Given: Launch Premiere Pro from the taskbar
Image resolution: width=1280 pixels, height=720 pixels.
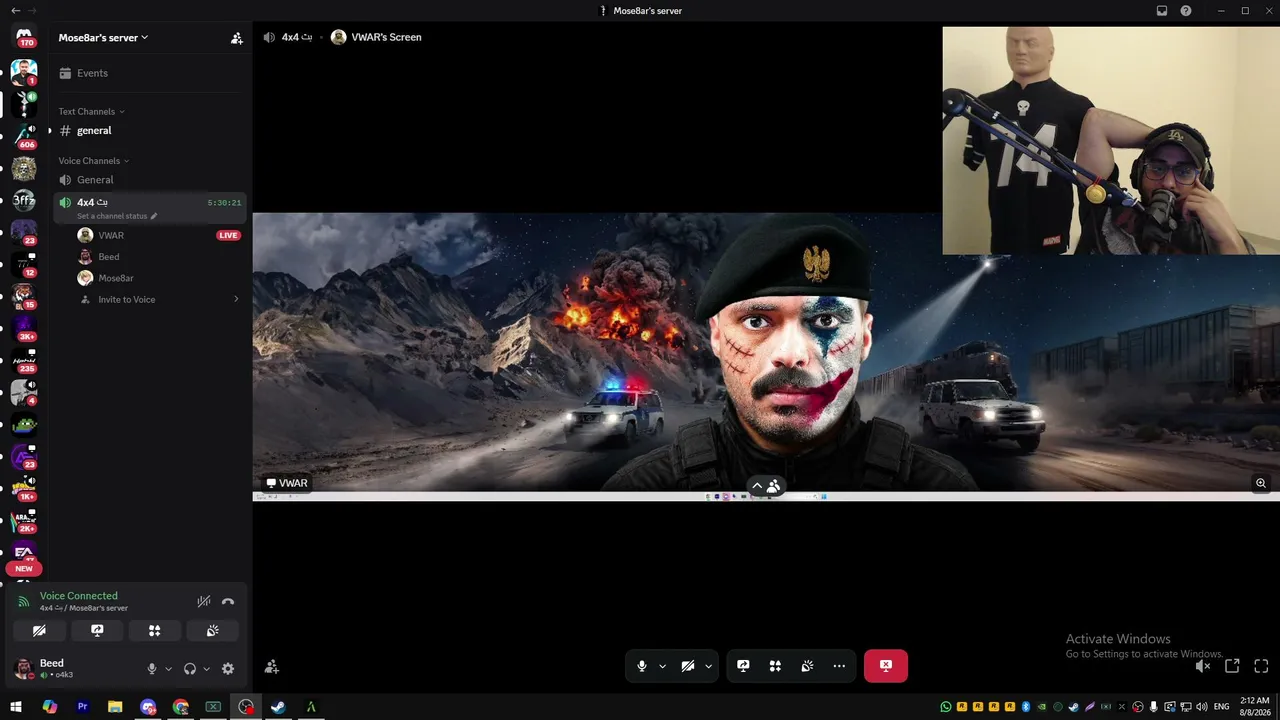Looking at the screenshot, I should coord(82,707).
